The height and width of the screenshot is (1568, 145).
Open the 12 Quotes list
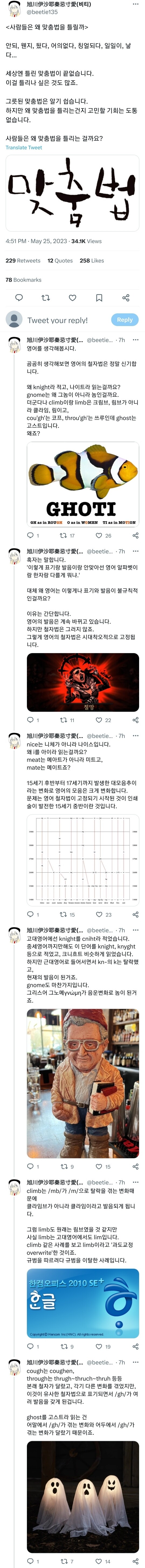(x=60, y=261)
